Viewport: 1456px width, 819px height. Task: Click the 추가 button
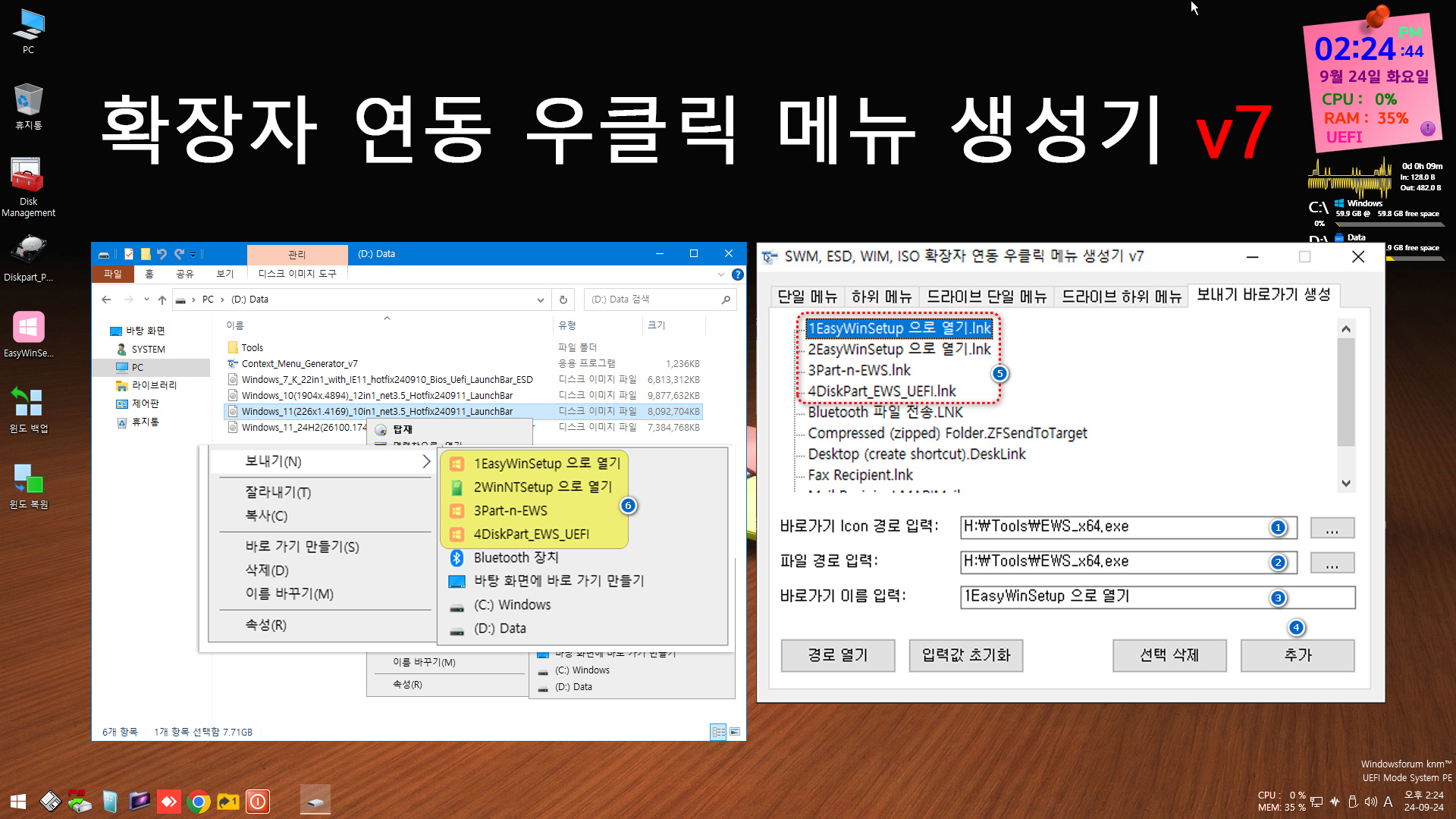point(1298,655)
